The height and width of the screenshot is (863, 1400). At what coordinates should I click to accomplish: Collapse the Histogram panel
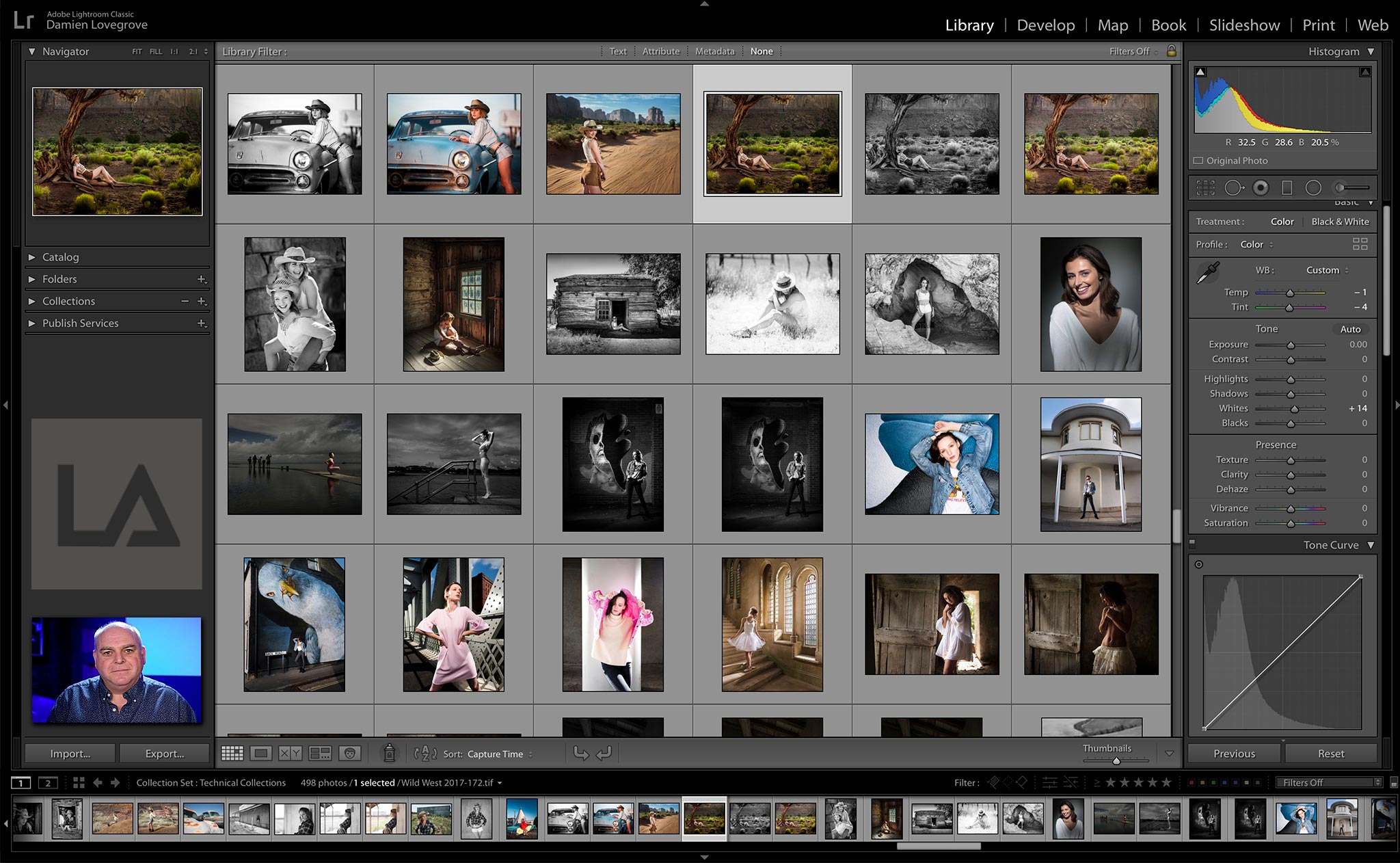tap(1371, 51)
